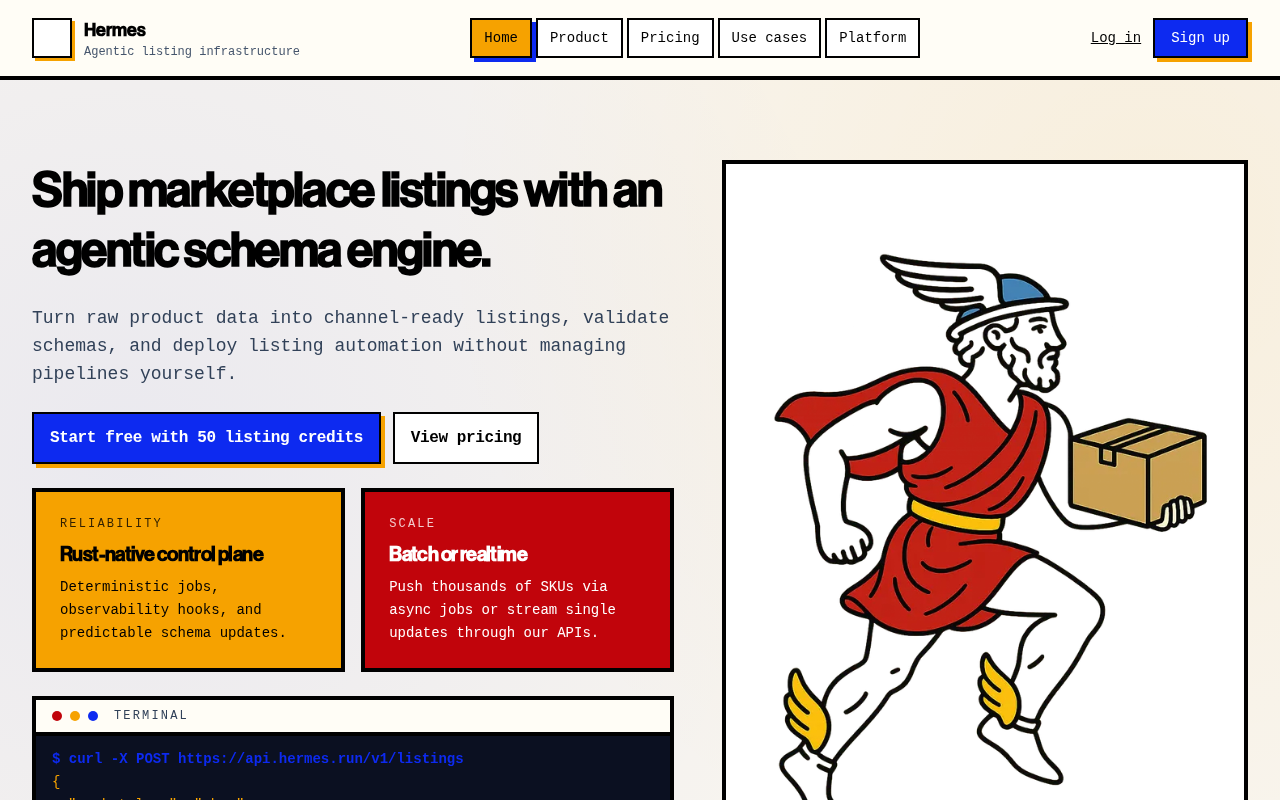The height and width of the screenshot is (800, 1280).
Task: Click the Hermes brand name text
Action: coord(115,30)
